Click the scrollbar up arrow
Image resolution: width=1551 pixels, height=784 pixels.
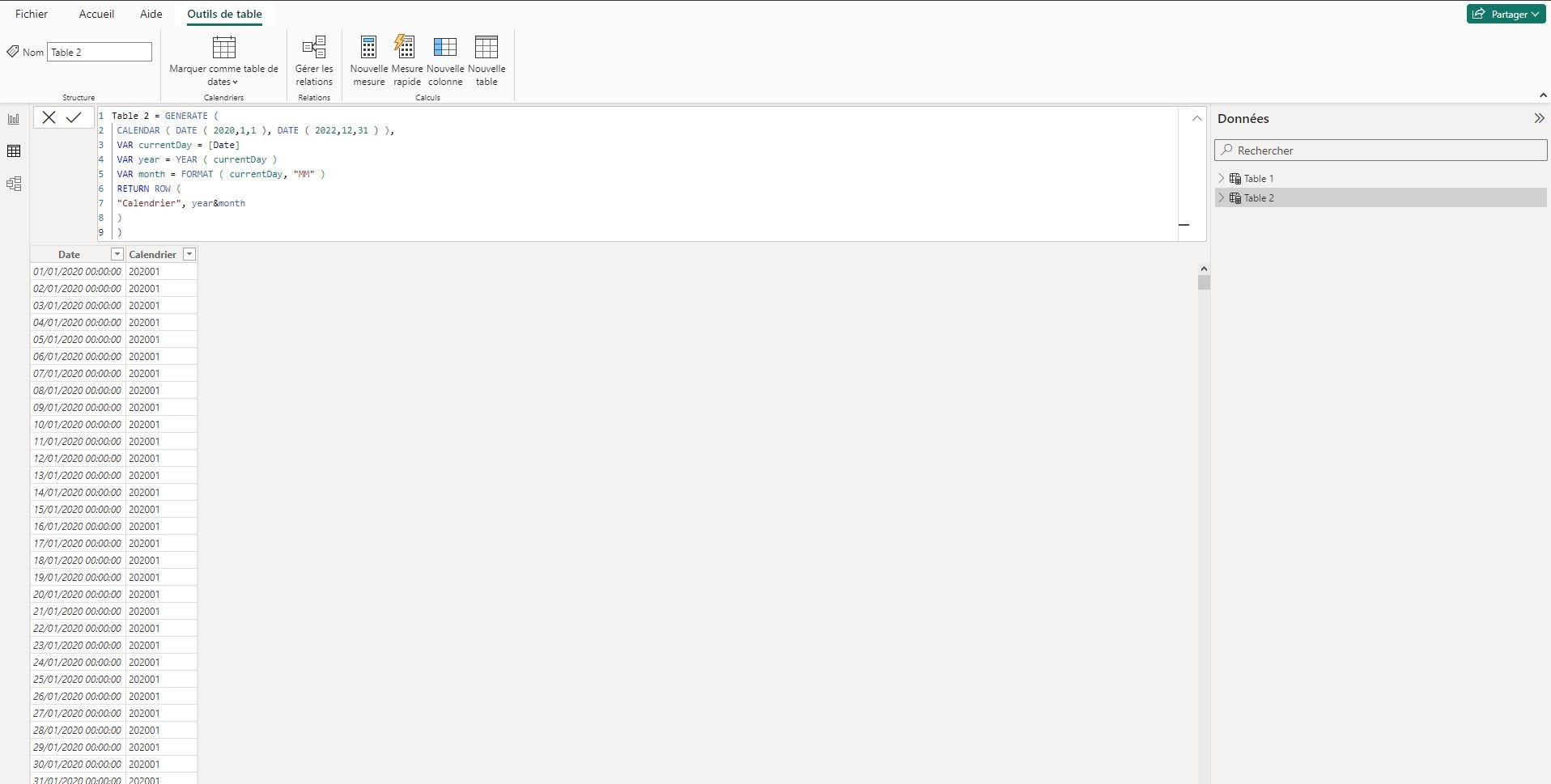pos(1204,269)
